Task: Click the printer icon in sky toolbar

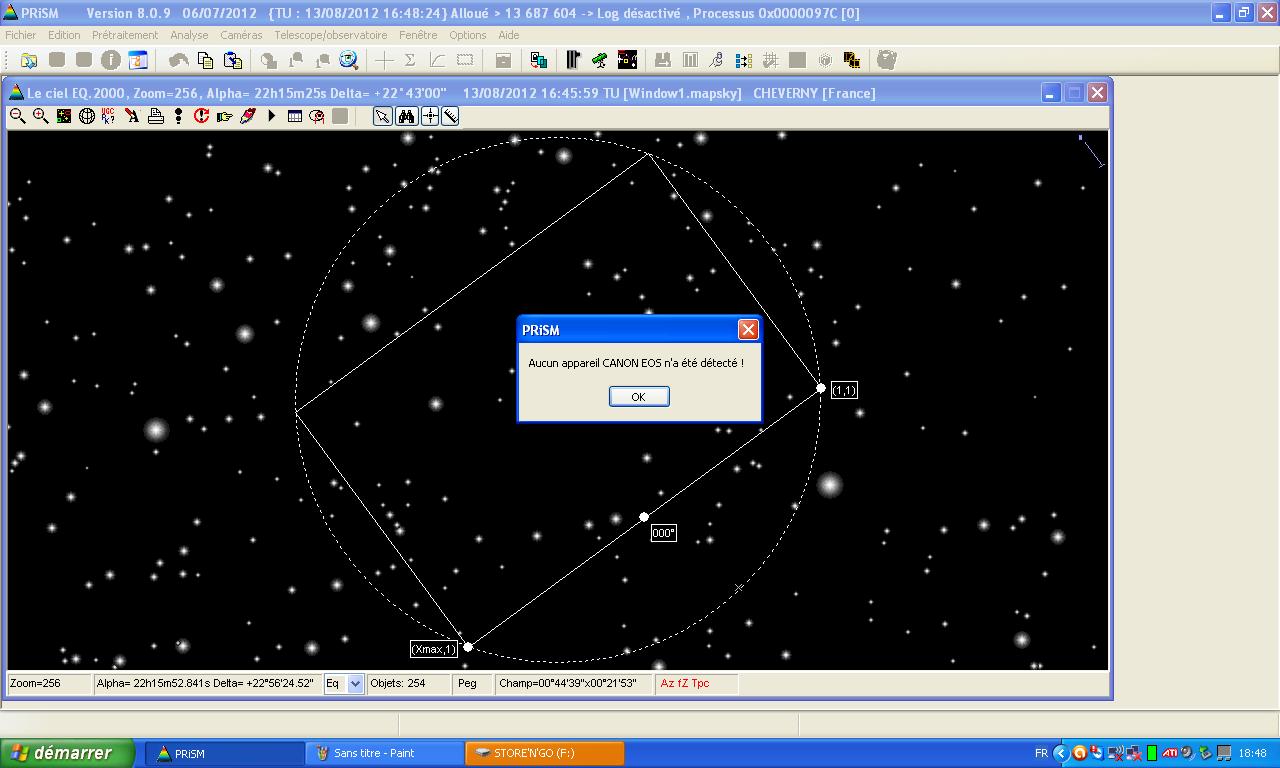Action: (156, 116)
